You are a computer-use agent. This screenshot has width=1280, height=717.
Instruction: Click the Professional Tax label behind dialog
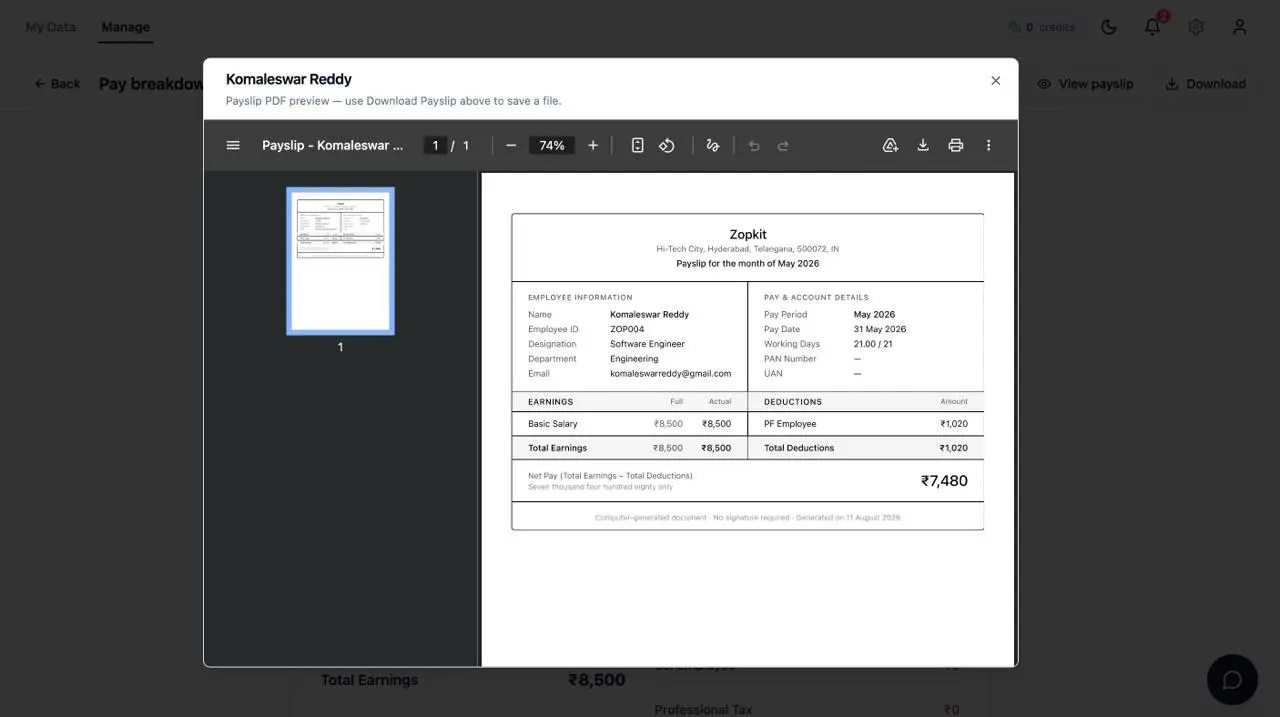[703, 709]
